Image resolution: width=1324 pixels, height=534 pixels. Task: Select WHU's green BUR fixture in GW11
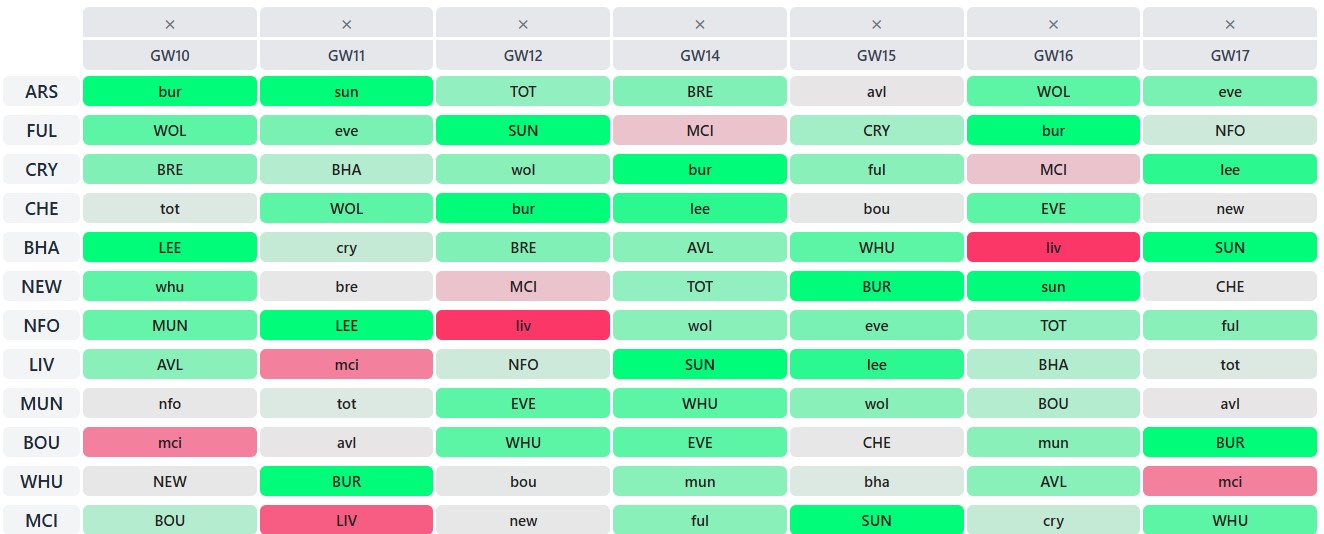346,482
